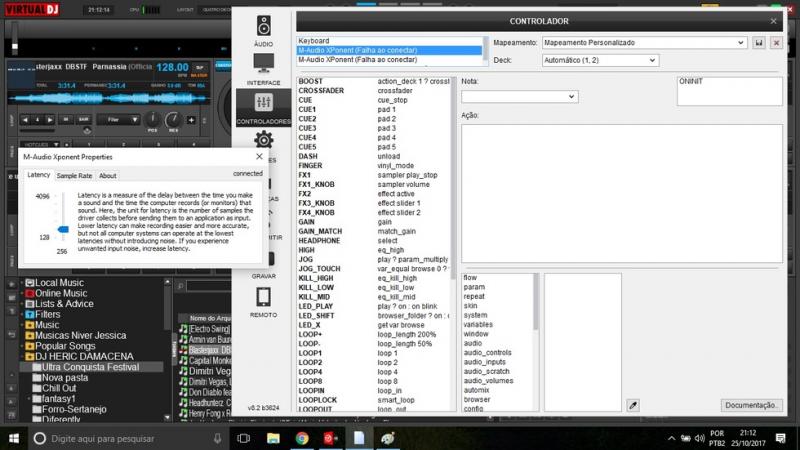Expand the DJ HERIC DAMACENA folder
800x450 pixels.
point(22,357)
